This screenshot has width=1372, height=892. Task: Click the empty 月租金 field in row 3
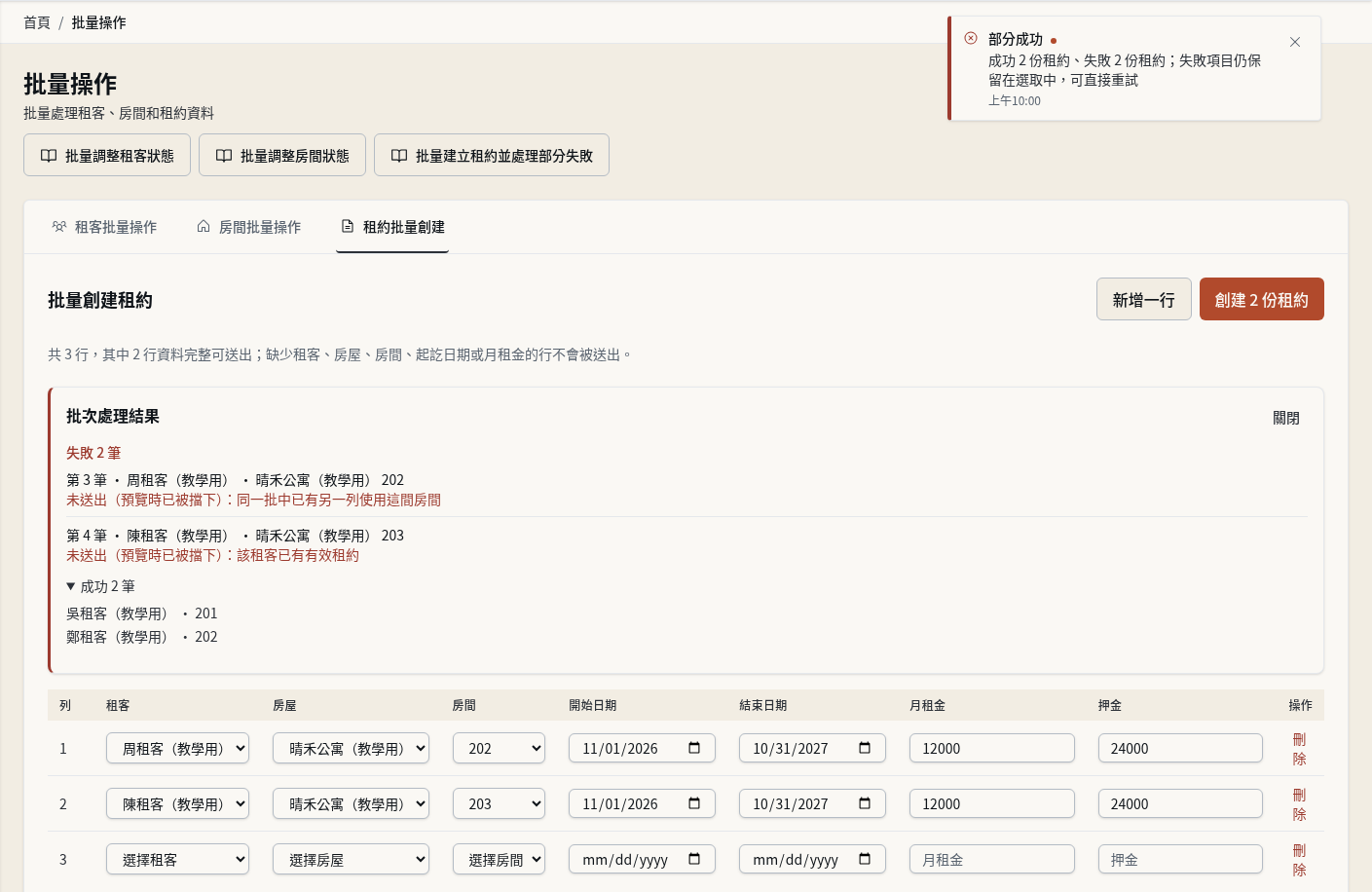[x=992, y=859]
